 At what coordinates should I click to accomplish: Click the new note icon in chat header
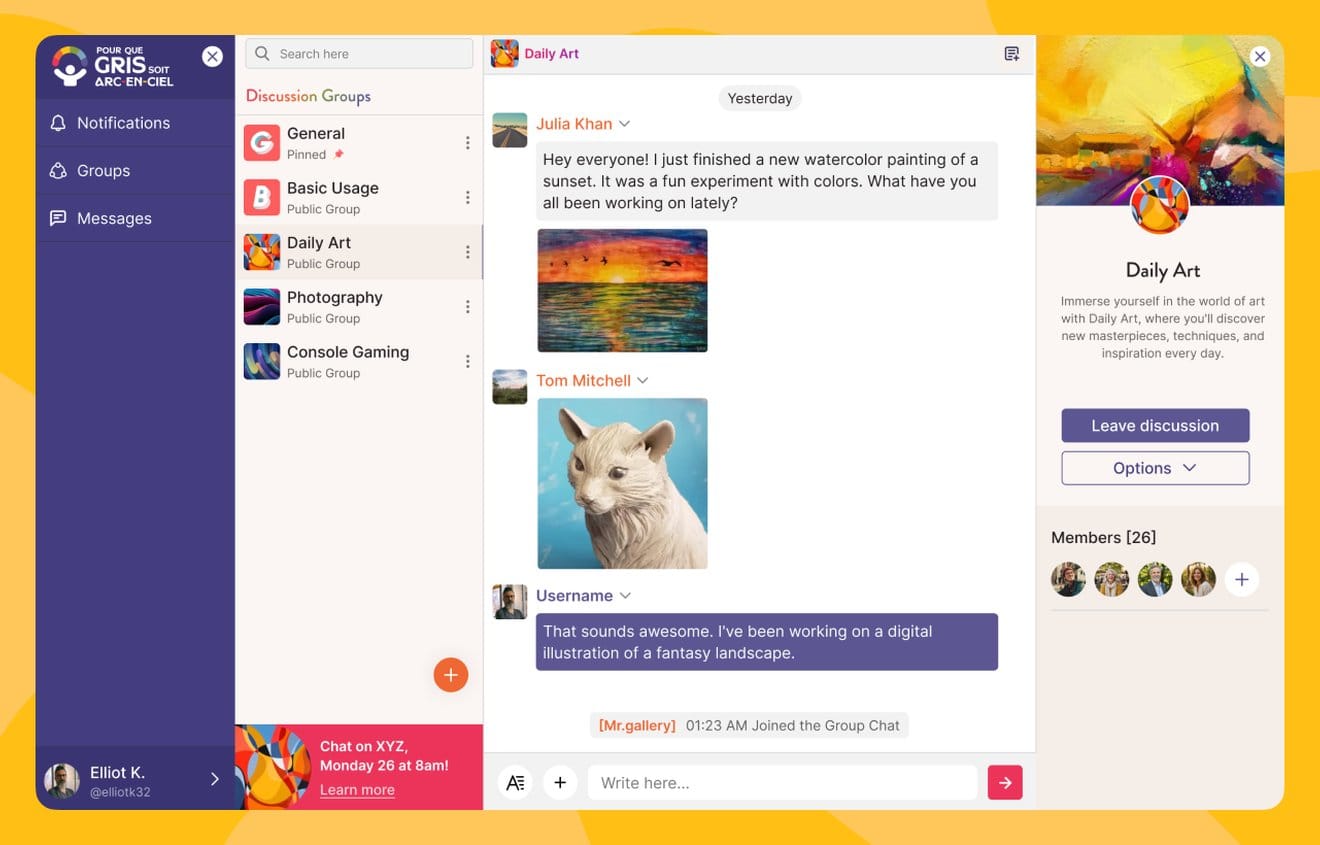point(1012,54)
